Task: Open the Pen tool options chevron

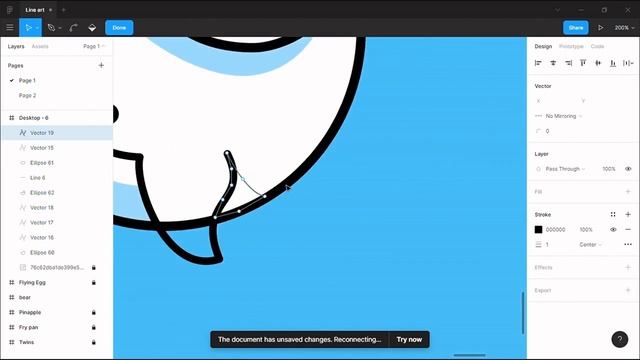Action: coord(60,28)
